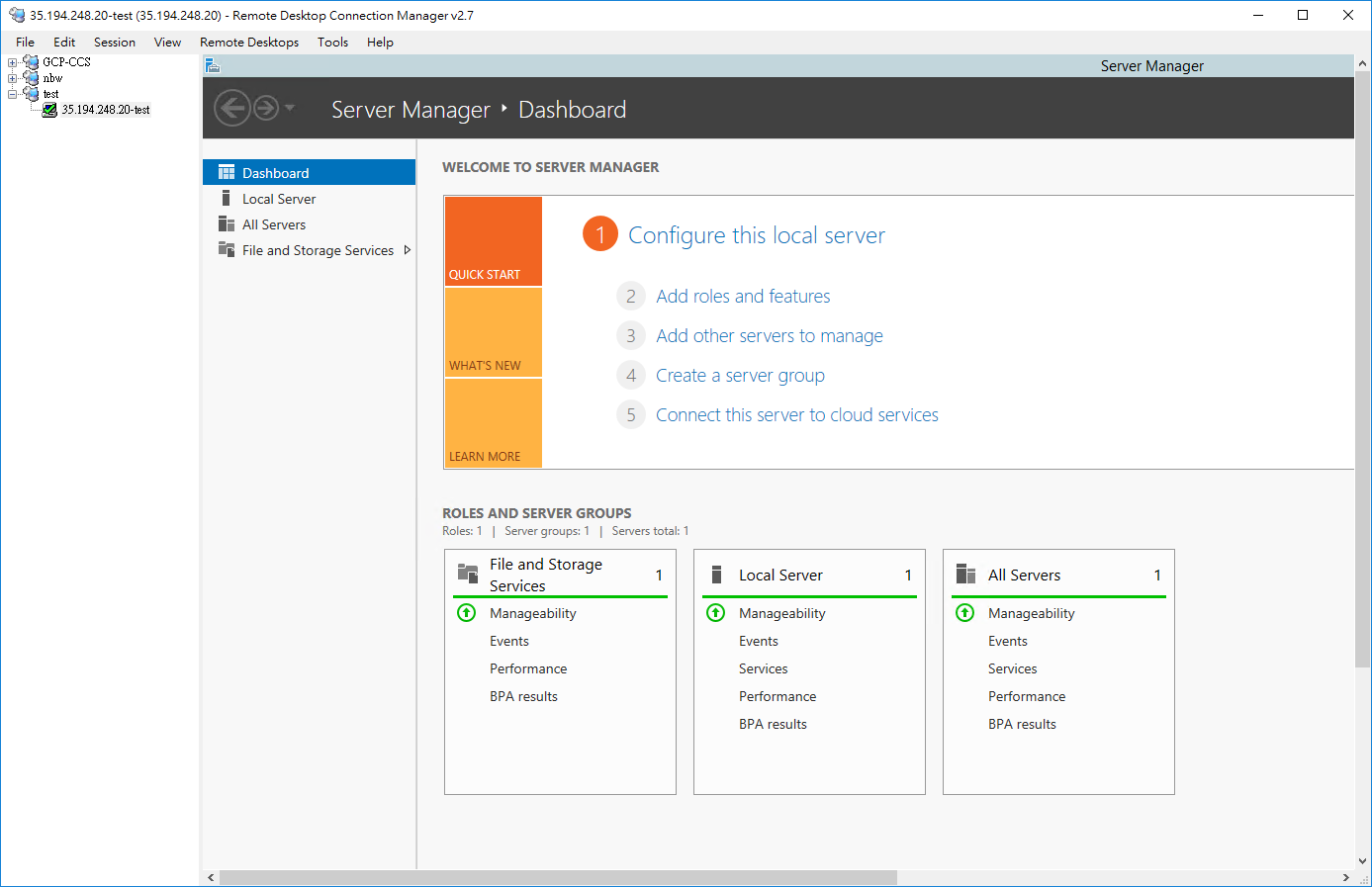Click the step 3 circle icon
This screenshot has width=1372, height=887.
tap(631, 335)
